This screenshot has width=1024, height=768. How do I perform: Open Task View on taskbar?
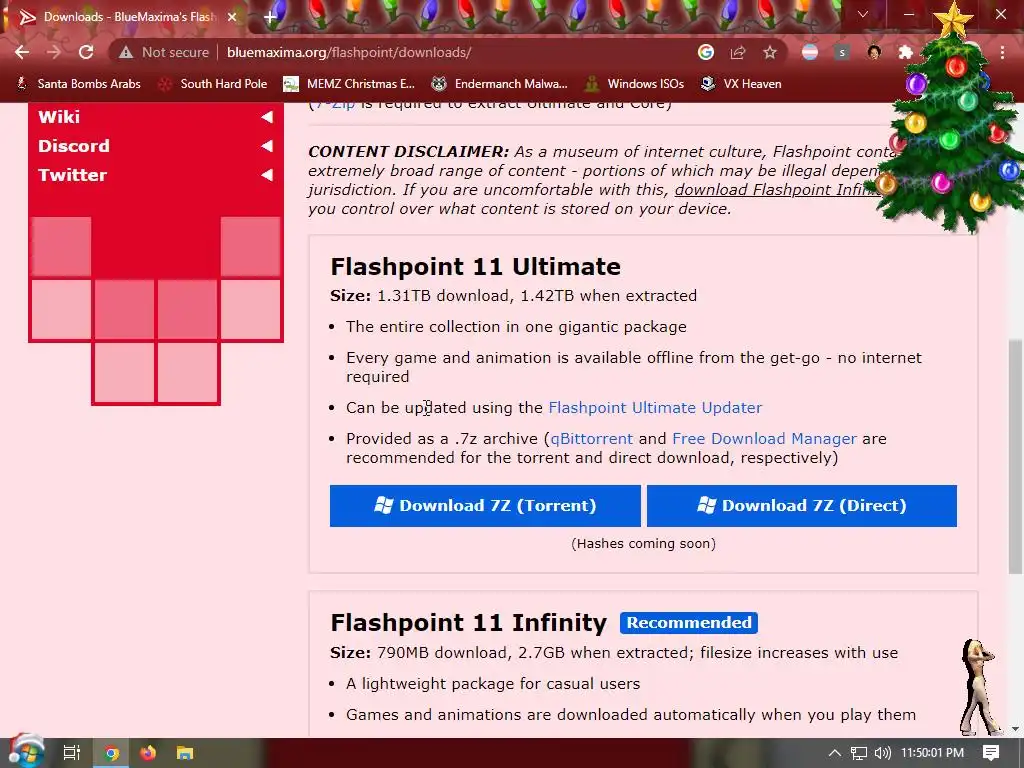[x=72, y=753]
